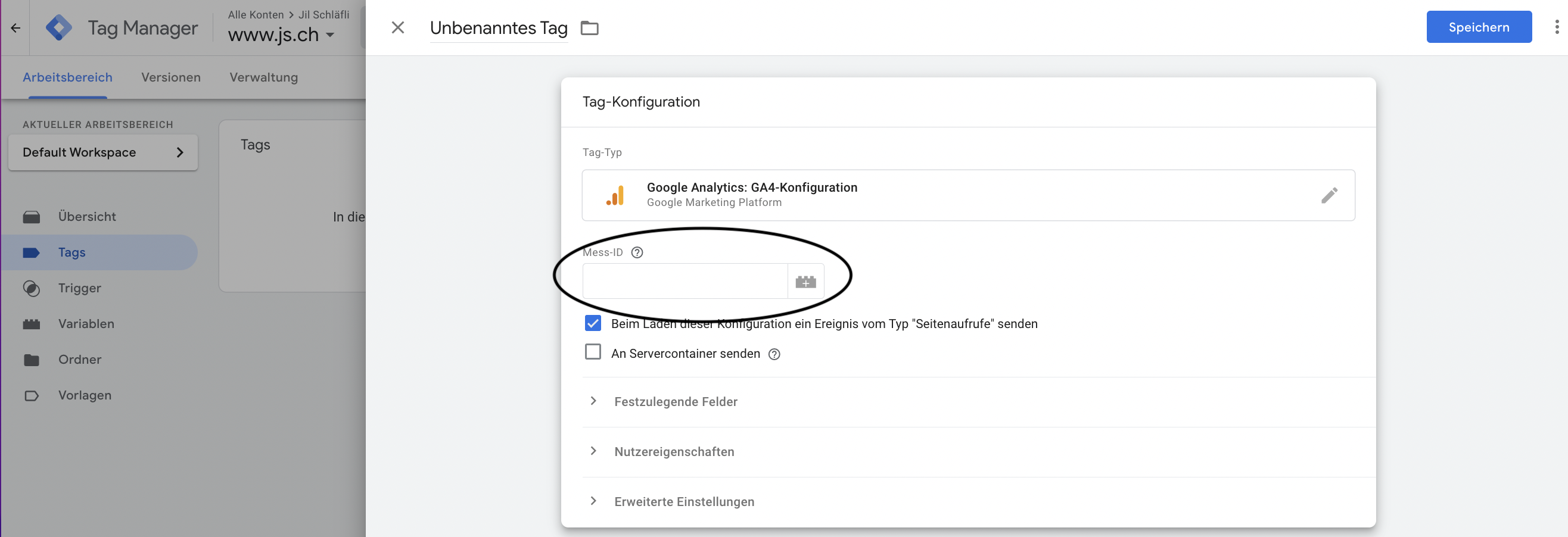This screenshot has width=1568, height=537.
Task: Click the back arrow in Tag Manager header
Action: 16,28
